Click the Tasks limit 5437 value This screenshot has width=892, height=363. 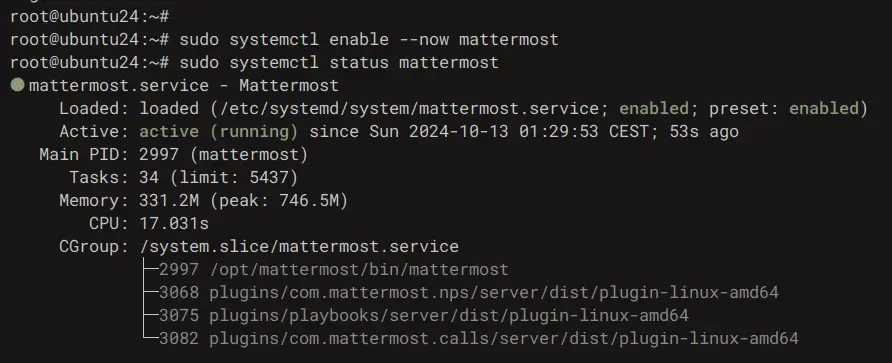[x=269, y=178]
